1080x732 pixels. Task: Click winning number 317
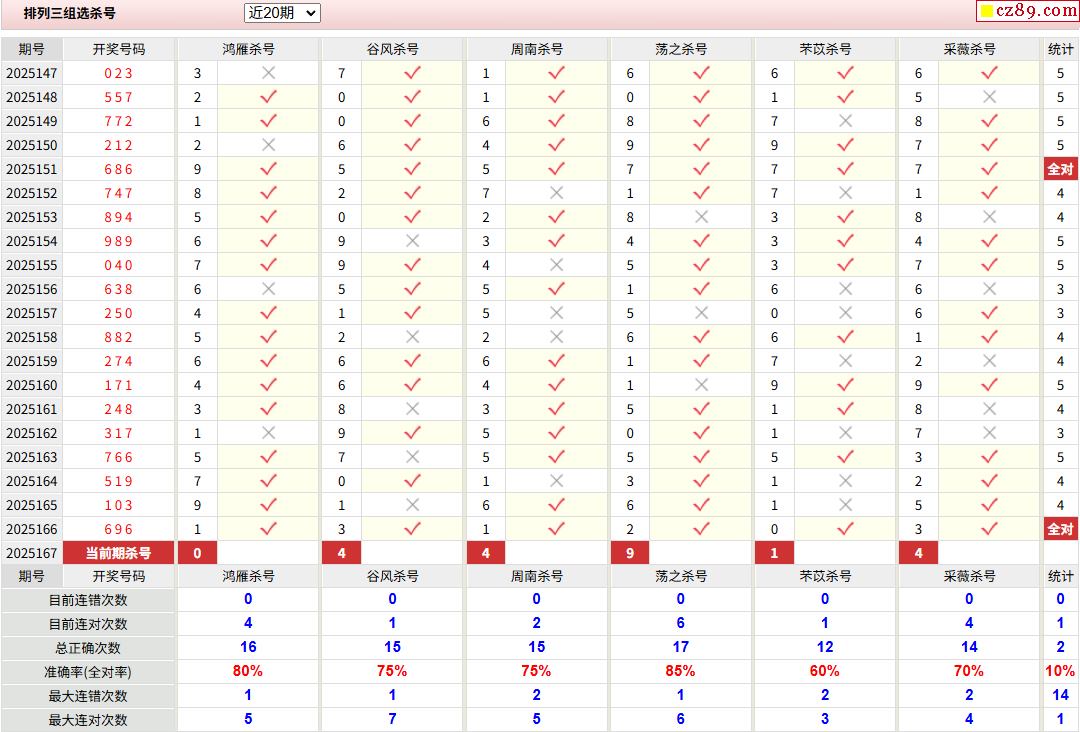pos(118,433)
